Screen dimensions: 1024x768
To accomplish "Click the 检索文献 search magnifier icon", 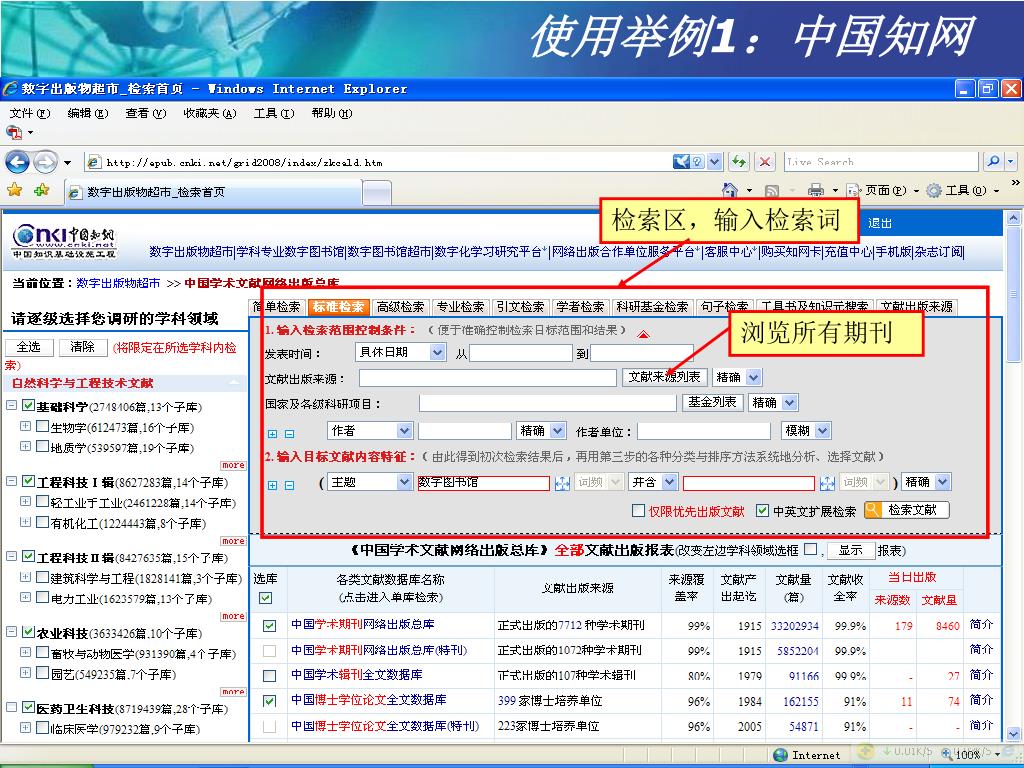I will coord(873,510).
